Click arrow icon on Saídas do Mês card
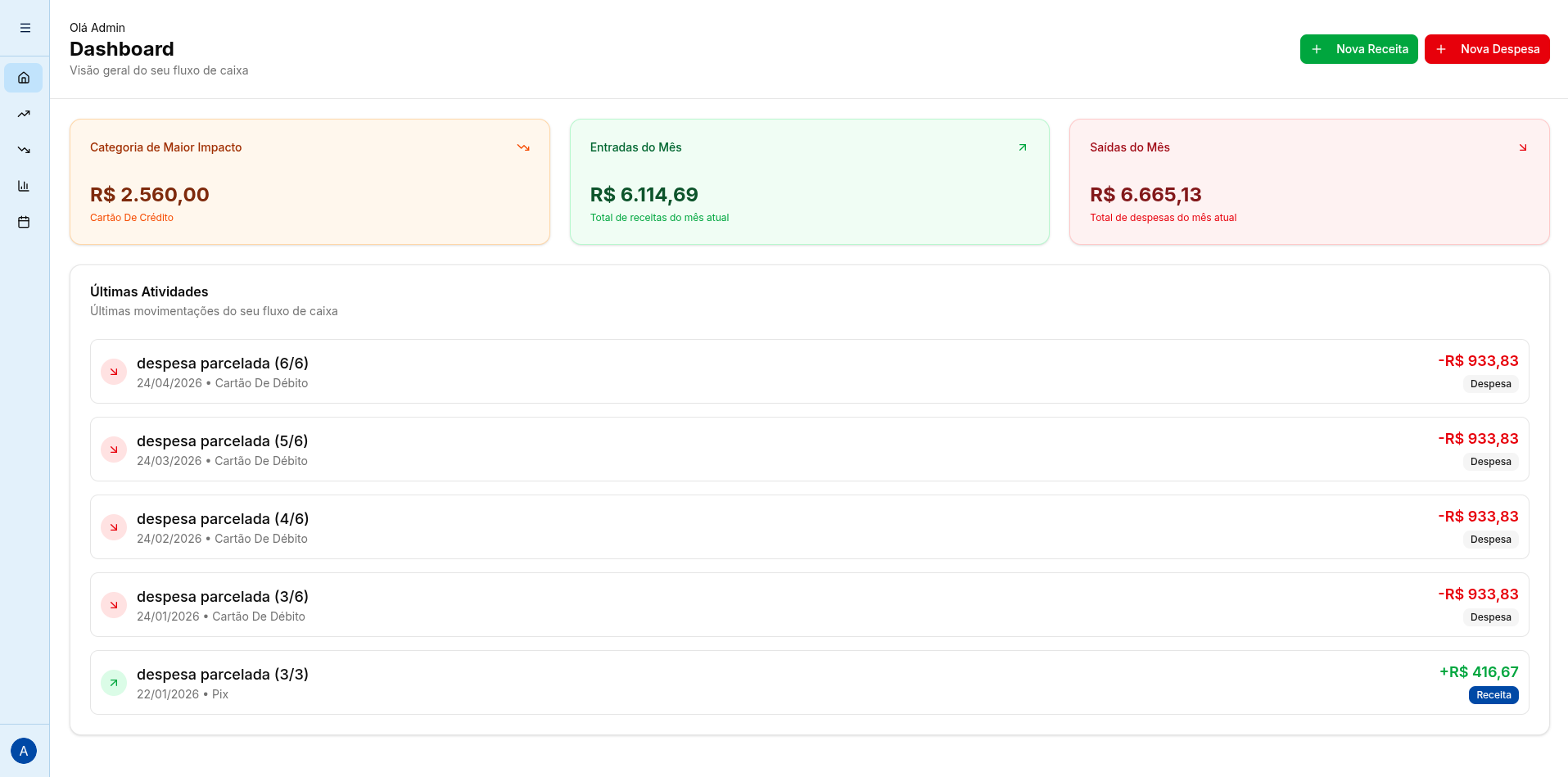 point(1523,147)
